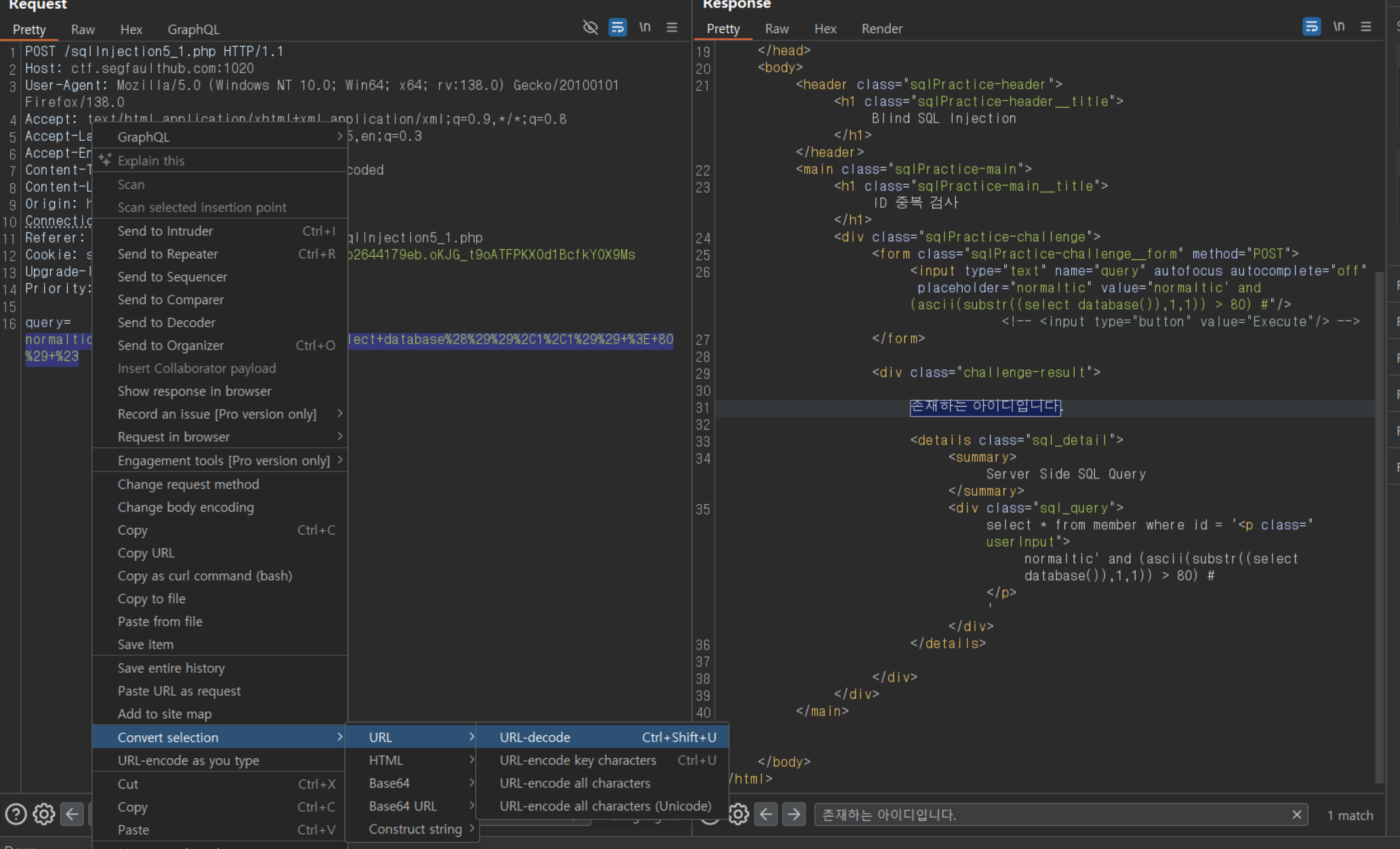Viewport: 1400px width, 849px height.
Task: Expand Base64 URL conversion submenu
Action: tap(412, 806)
